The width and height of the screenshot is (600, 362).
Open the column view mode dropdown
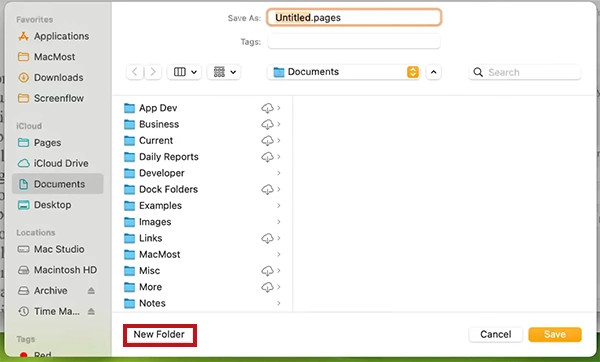(x=185, y=72)
